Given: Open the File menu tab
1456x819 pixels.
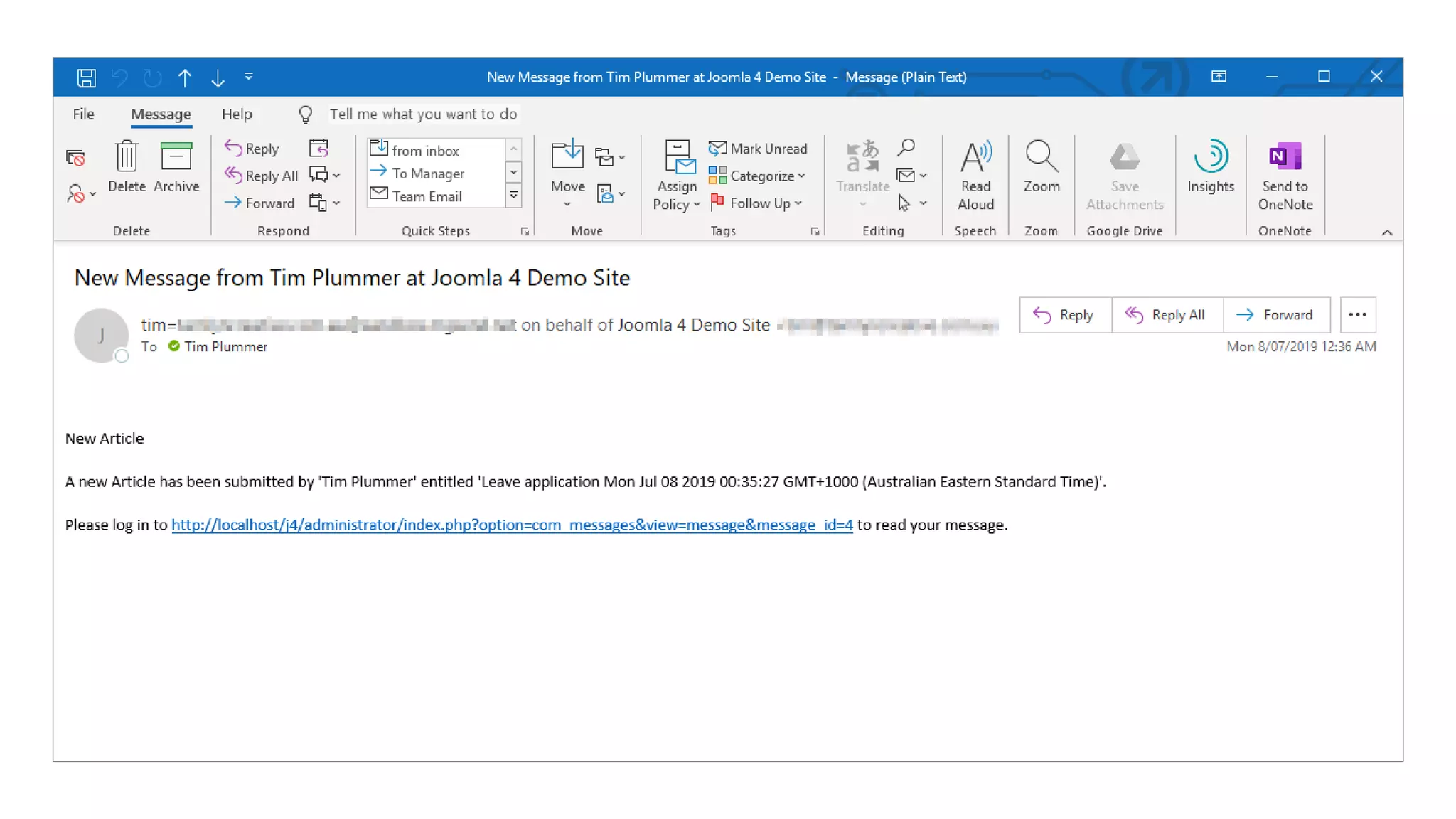Looking at the screenshot, I should [83, 114].
